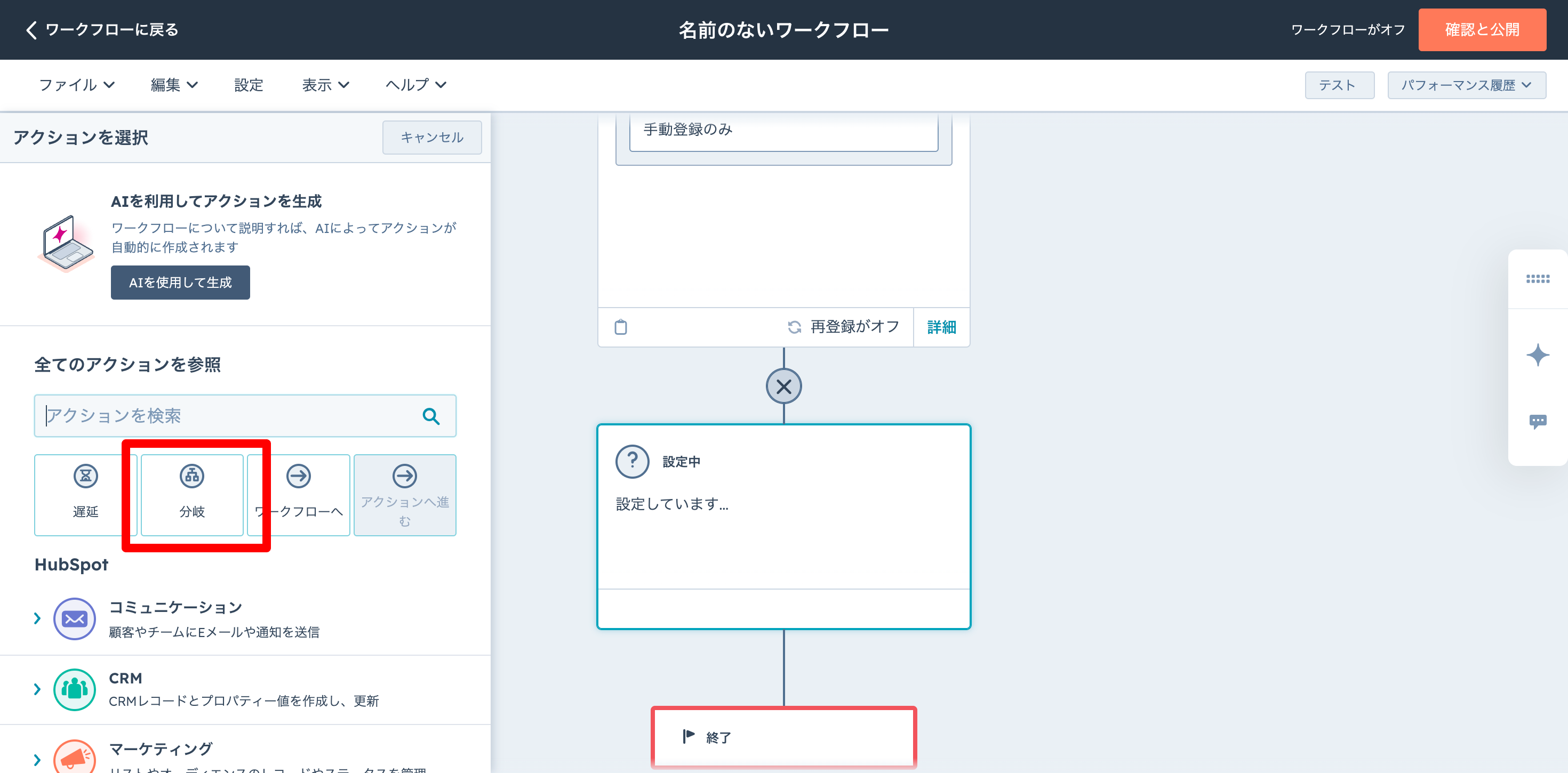The image size is (1568, 773).
Task: Click the laptop AI illustration
Action: [x=66, y=244]
